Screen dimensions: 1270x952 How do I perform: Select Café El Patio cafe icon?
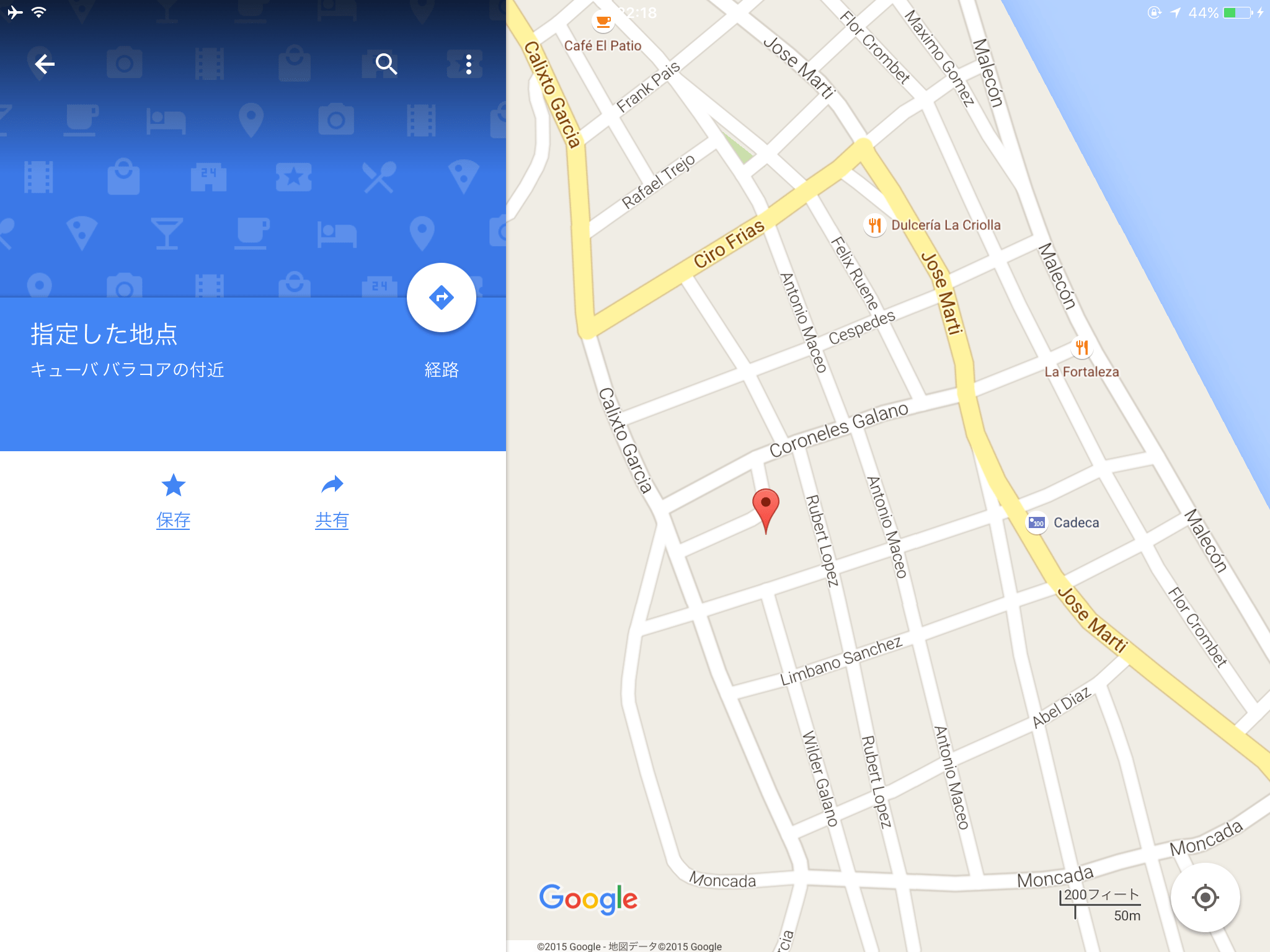coord(603,24)
